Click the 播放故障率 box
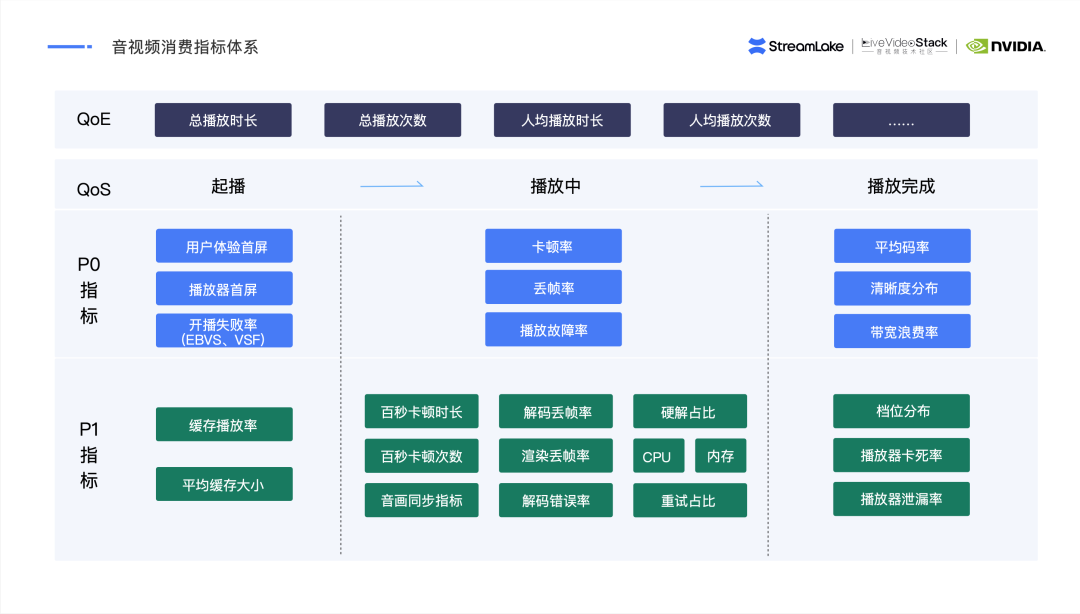This screenshot has height=614, width=1080. pyautogui.click(x=553, y=330)
